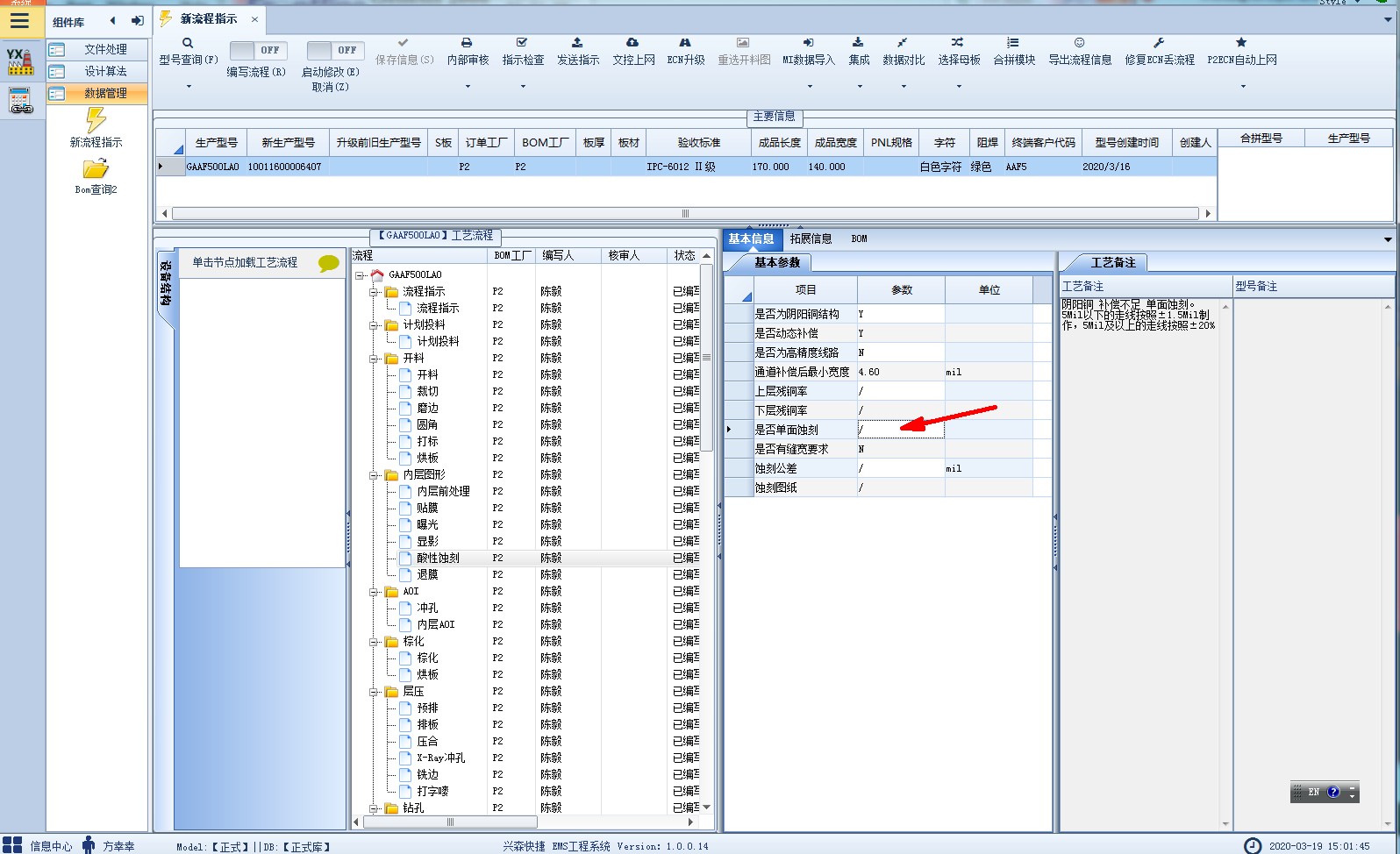1400x854 pixels.
Task: Close the 新流程指示 tab
Action: (x=254, y=18)
